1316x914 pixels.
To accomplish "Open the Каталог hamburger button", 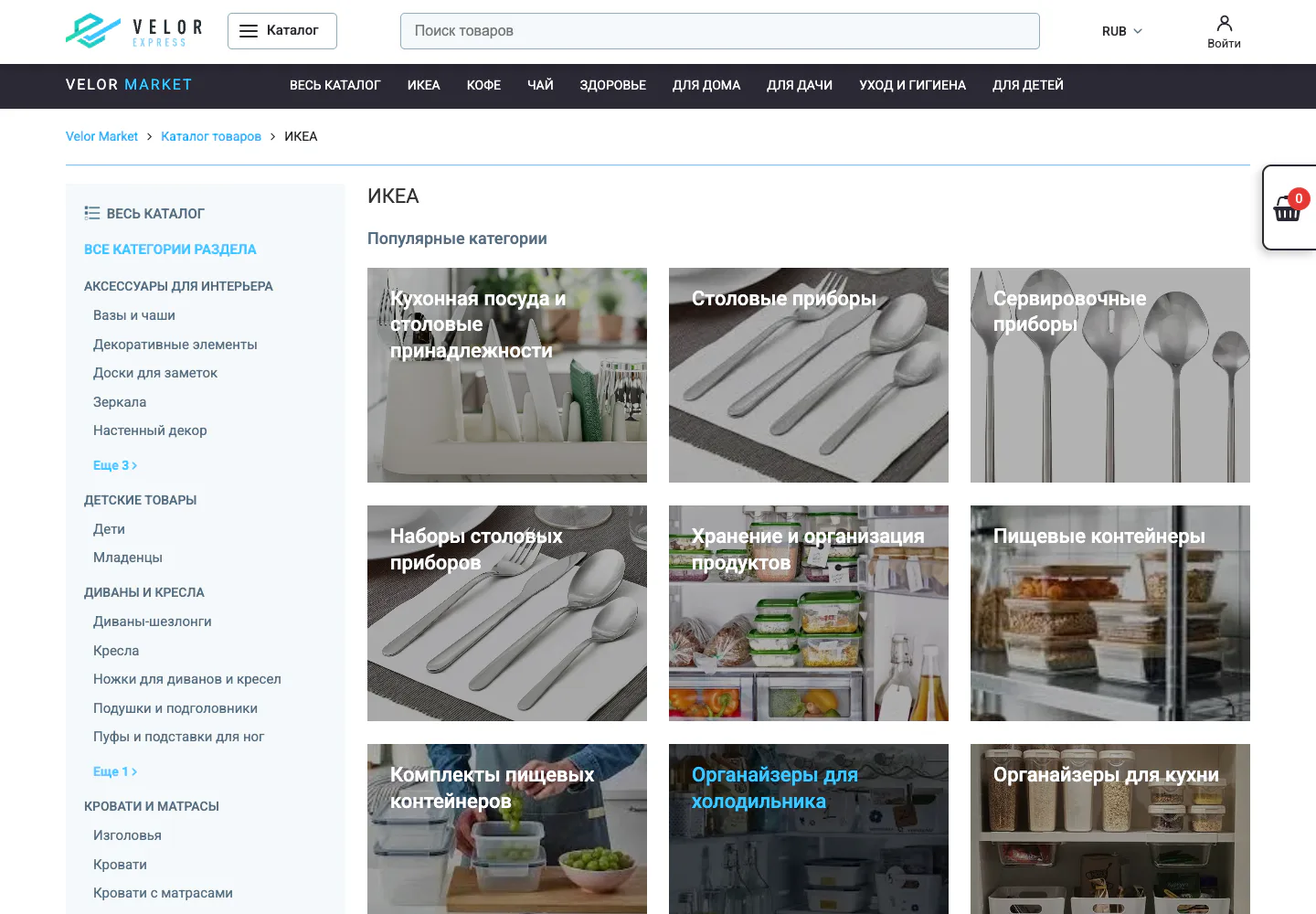I will tap(281, 31).
